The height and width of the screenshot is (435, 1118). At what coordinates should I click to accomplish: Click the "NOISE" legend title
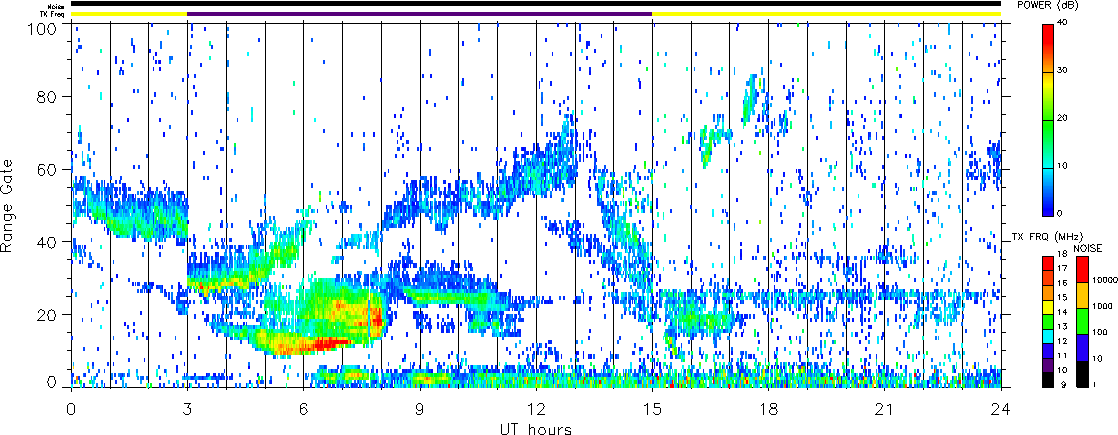tap(1087, 248)
